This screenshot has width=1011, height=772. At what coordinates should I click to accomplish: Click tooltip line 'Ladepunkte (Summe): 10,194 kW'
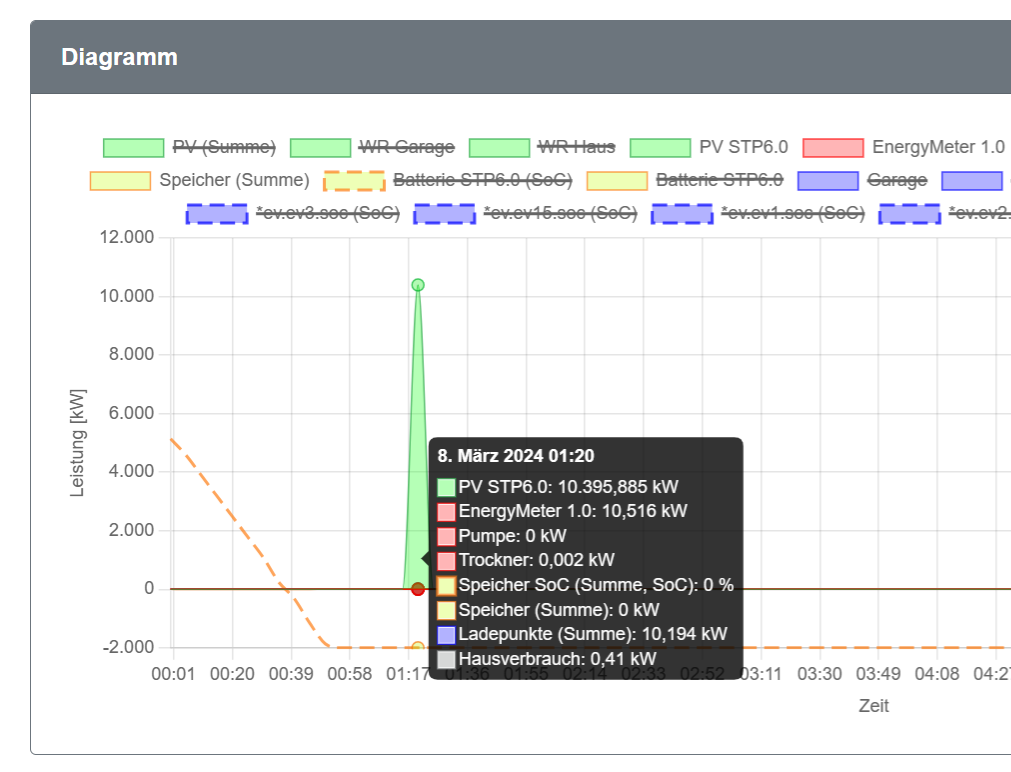593,635
